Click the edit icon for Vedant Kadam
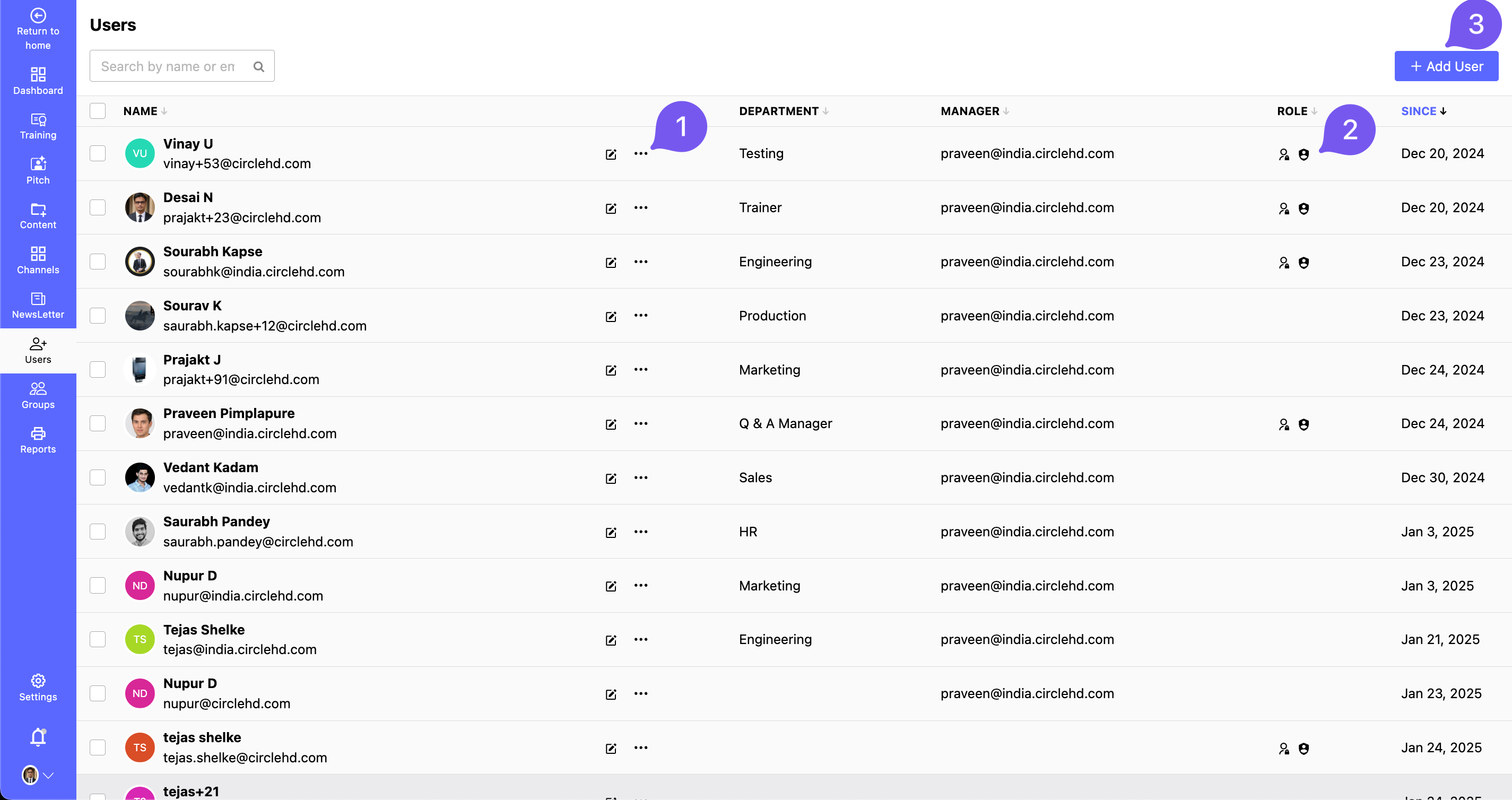Viewport: 1512px width, 800px height. 611,479
